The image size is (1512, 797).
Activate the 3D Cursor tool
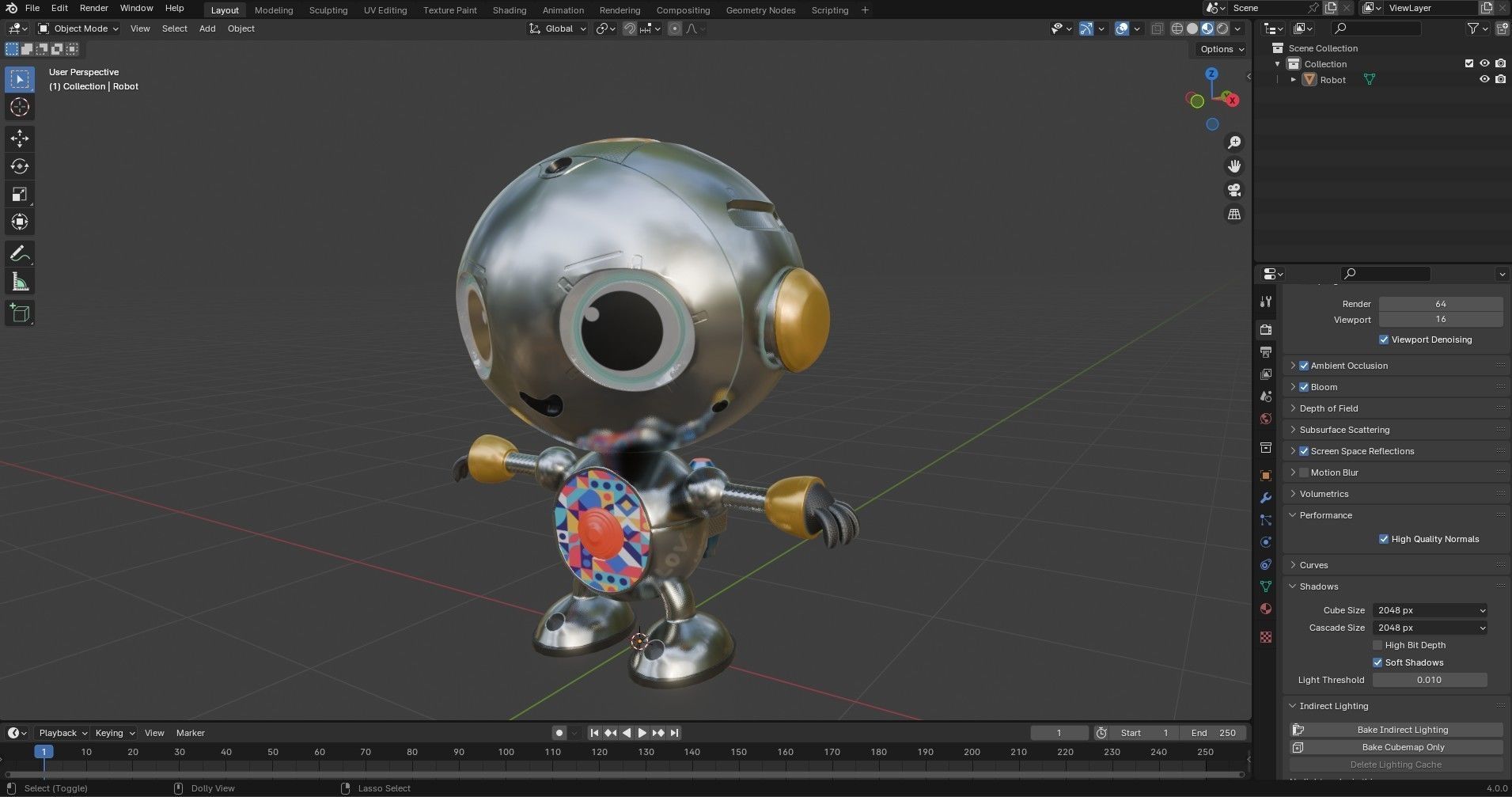[x=20, y=107]
